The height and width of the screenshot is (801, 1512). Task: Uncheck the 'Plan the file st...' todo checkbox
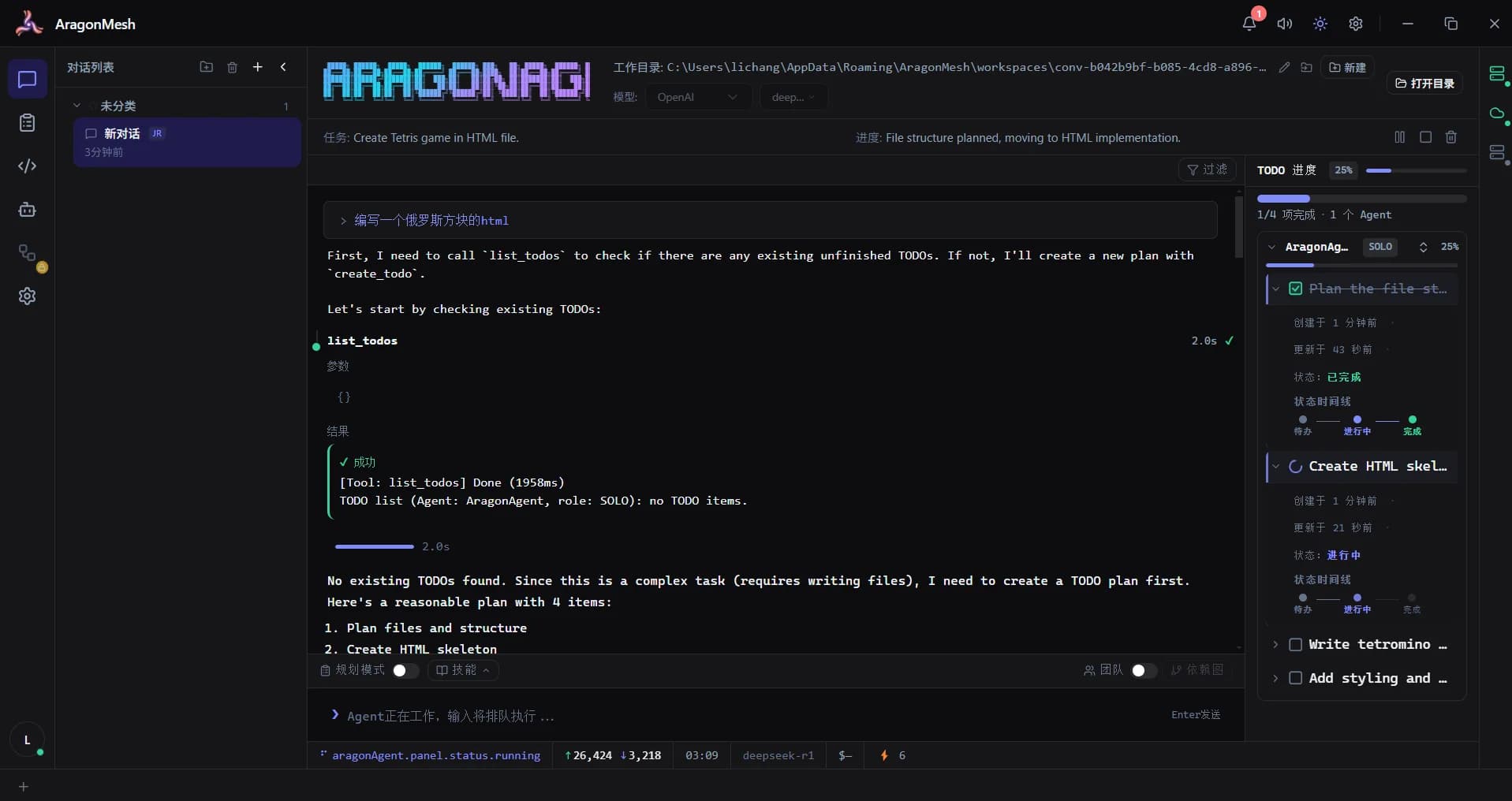click(x=1295, y=289)
